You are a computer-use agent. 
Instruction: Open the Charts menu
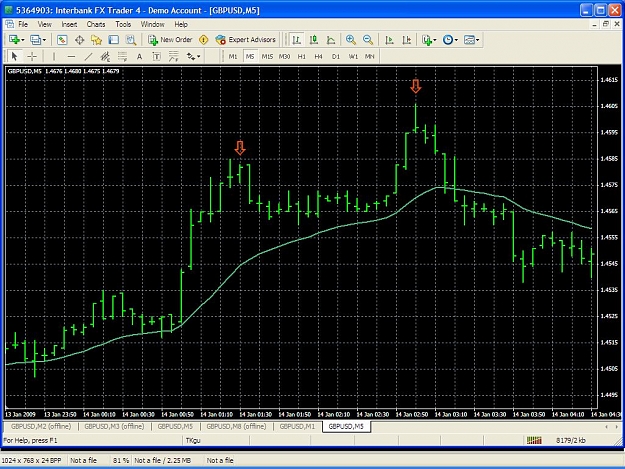96,24
